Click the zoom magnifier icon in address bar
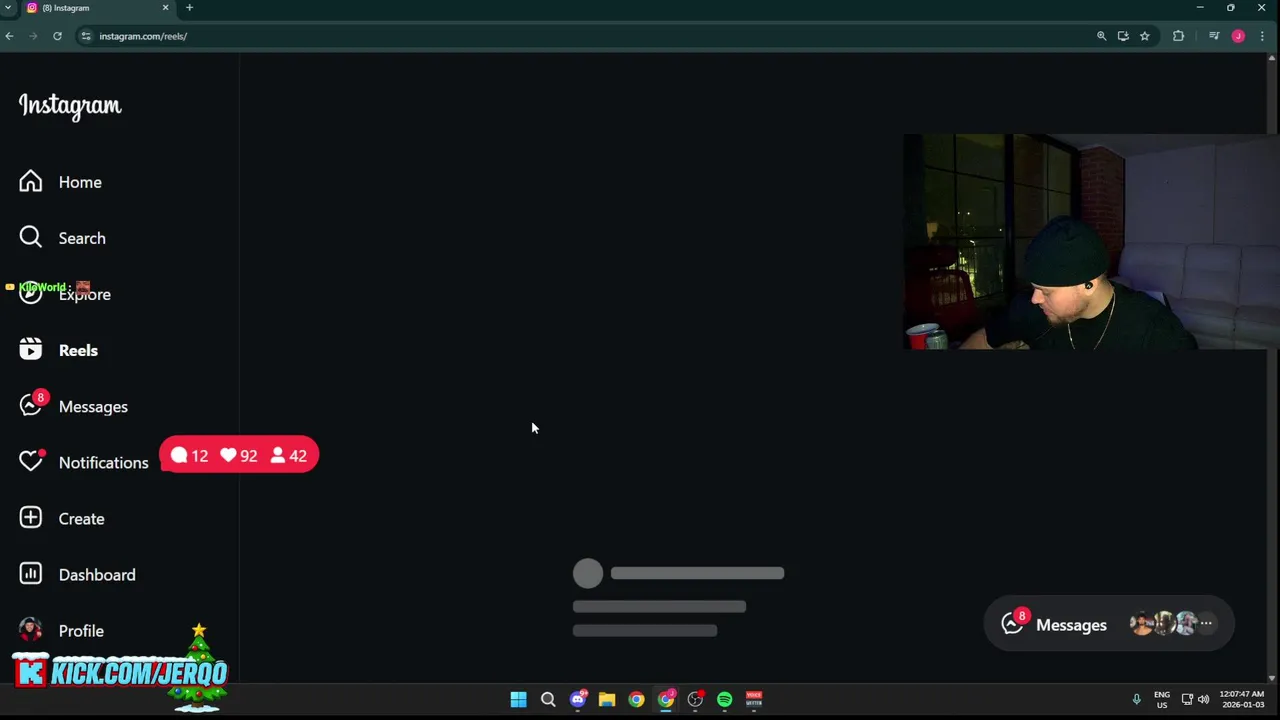This screenshot has height=720, width=1280. pyautogui.click(x=1101, y=36)
